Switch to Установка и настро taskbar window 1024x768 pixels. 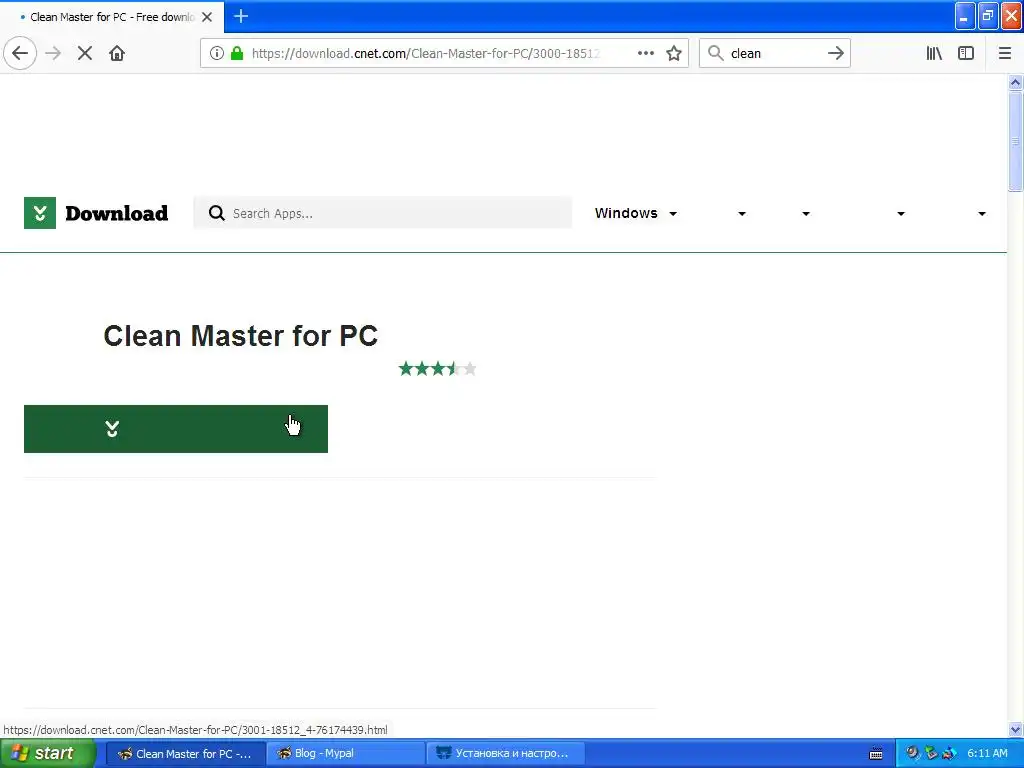(x=505, y=753)
